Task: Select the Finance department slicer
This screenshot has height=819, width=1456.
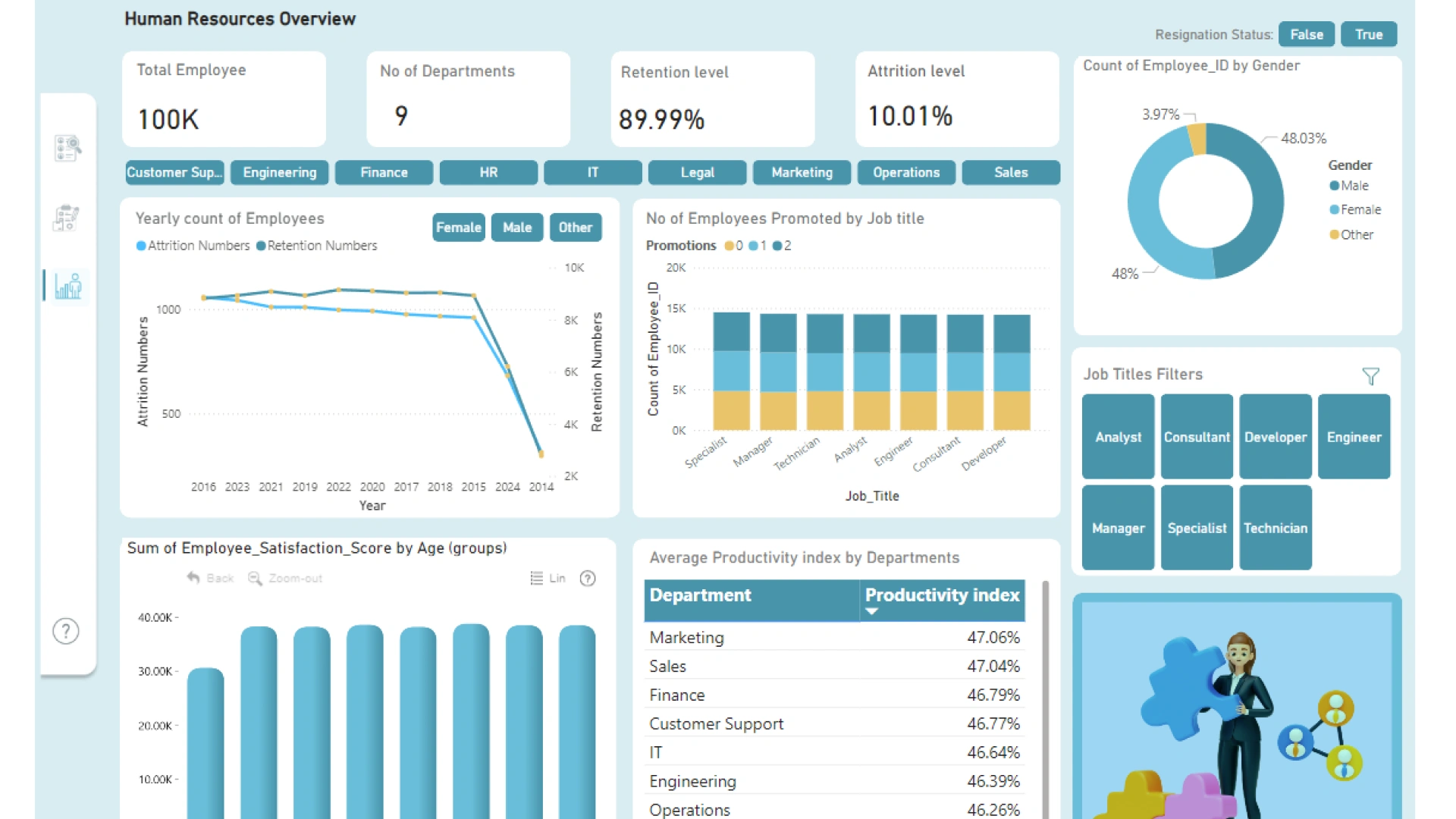Action: coord(384,172)
